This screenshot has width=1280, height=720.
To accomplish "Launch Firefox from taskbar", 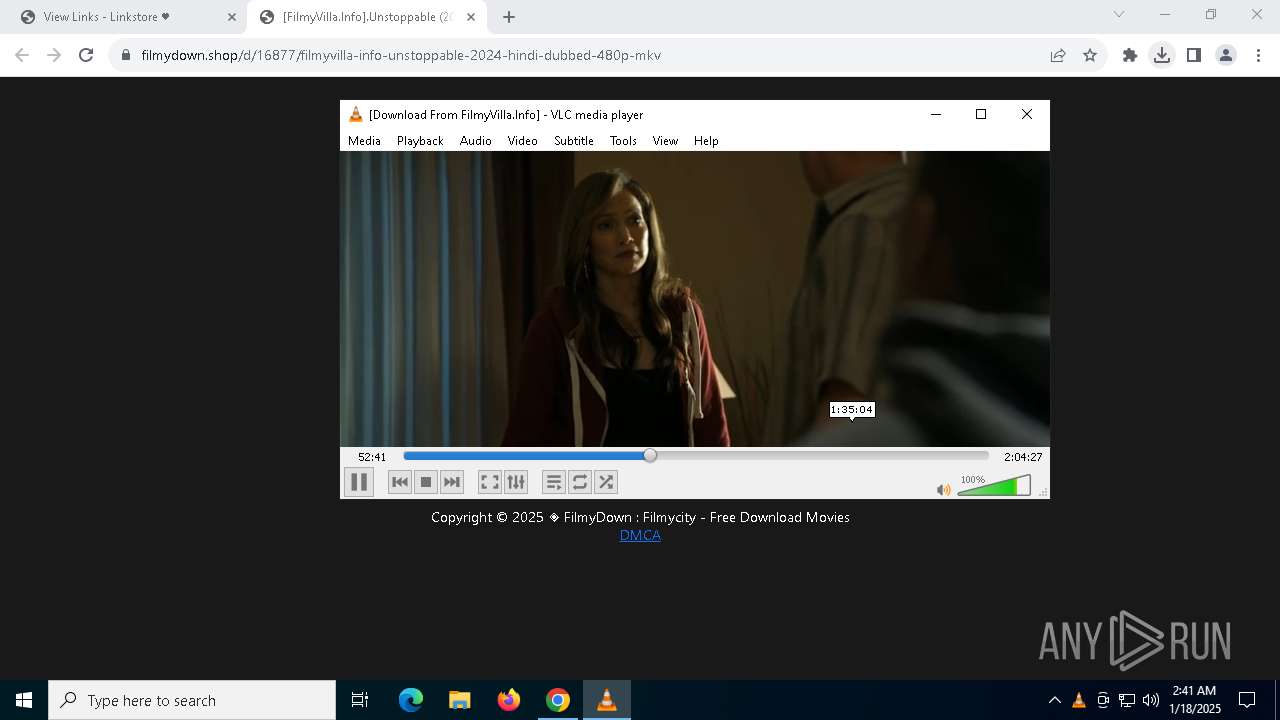I will pos(509,700).
